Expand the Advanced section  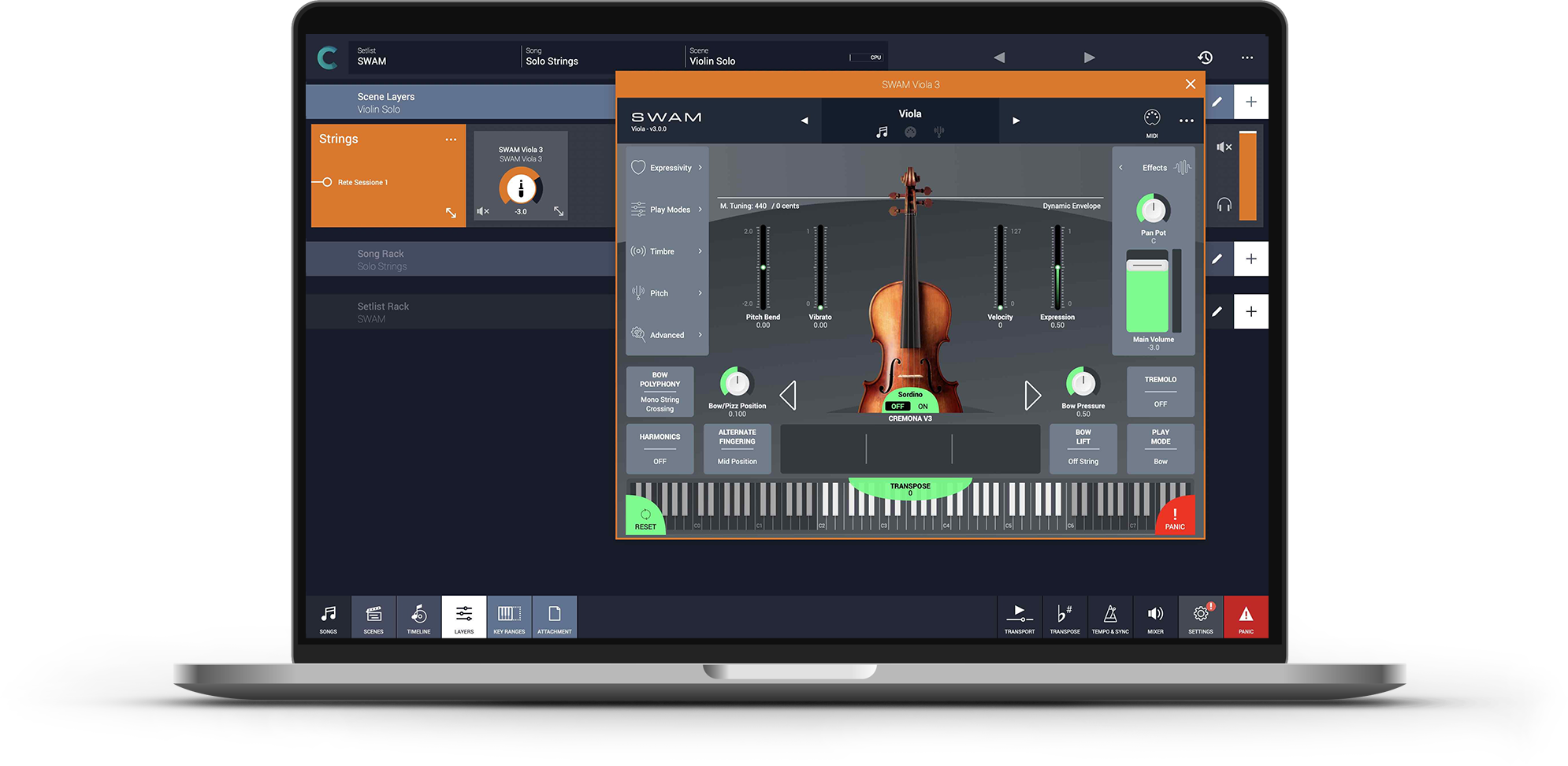667,335
